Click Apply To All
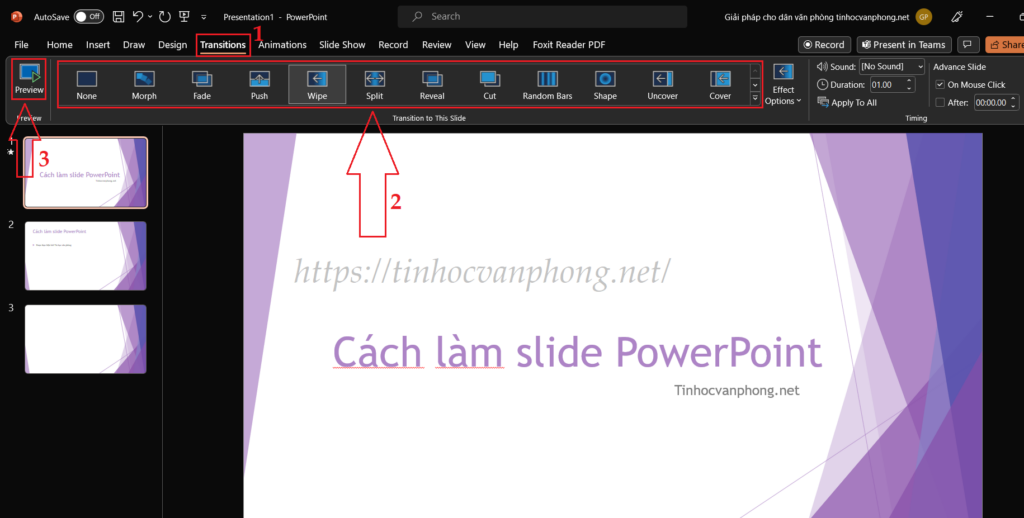 coord(847,103)
